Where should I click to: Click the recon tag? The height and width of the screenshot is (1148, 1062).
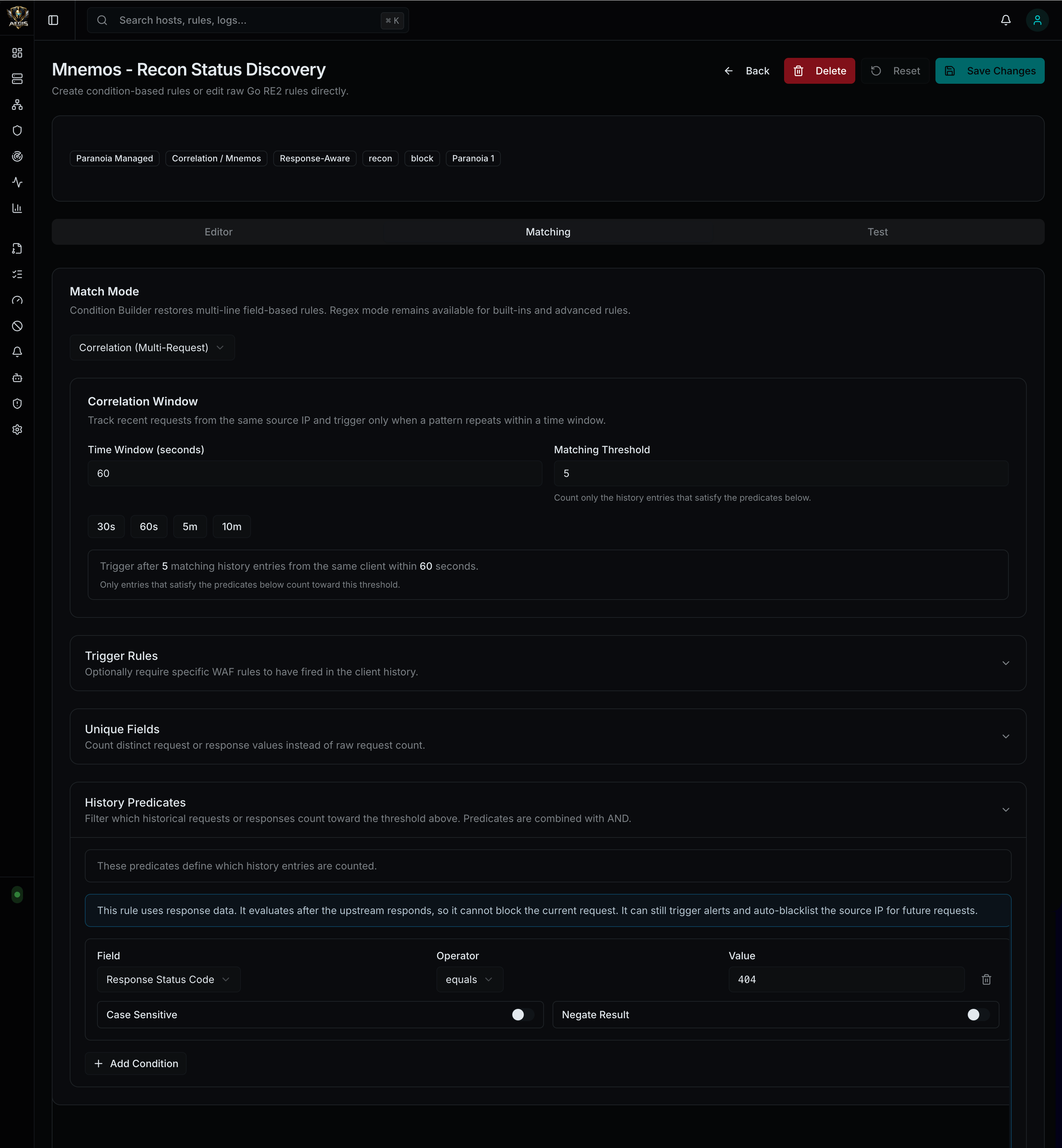coord(380,158)
